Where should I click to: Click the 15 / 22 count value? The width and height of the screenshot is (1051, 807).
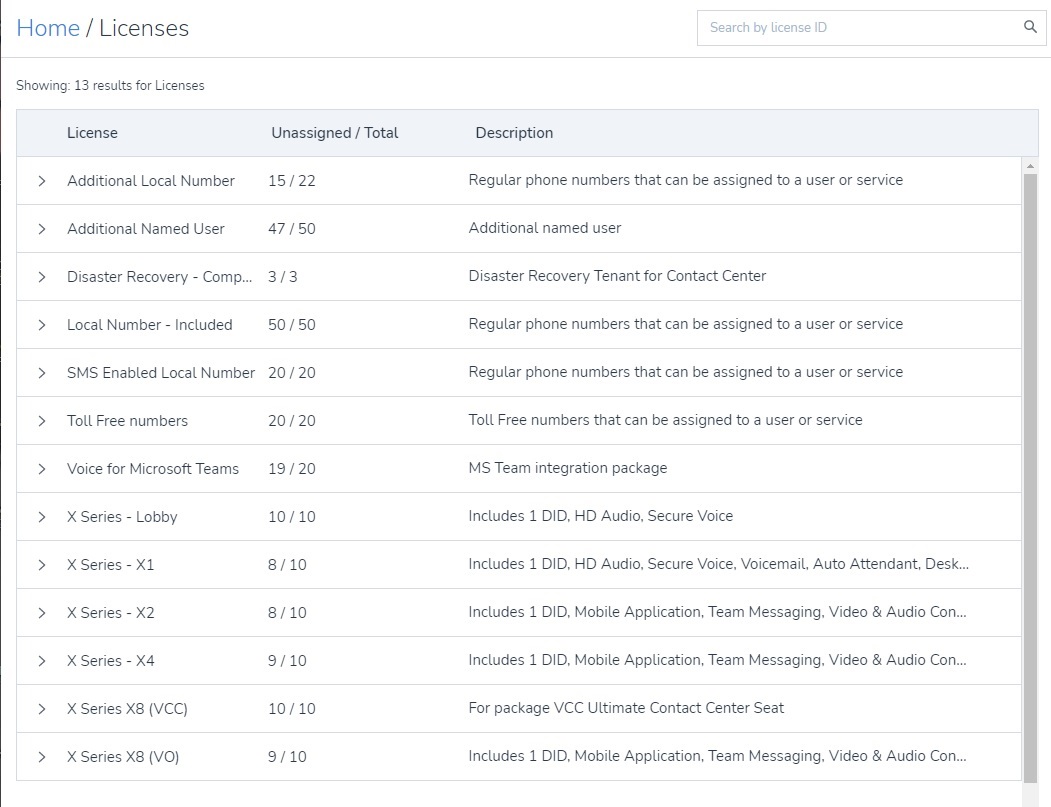(292, 181)
